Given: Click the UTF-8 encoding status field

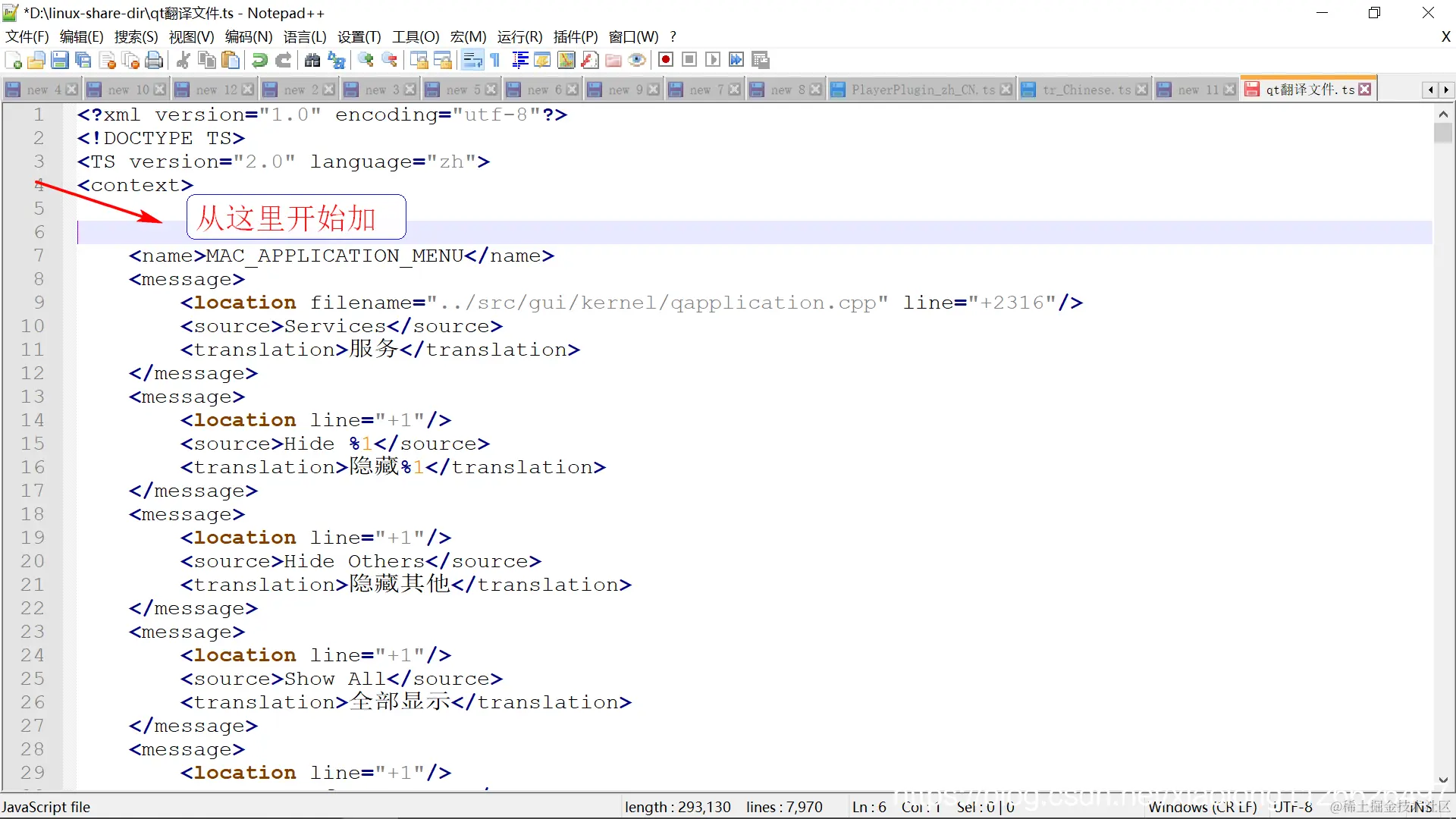Looking at the screenshot, I should [x=1293, y=807].
